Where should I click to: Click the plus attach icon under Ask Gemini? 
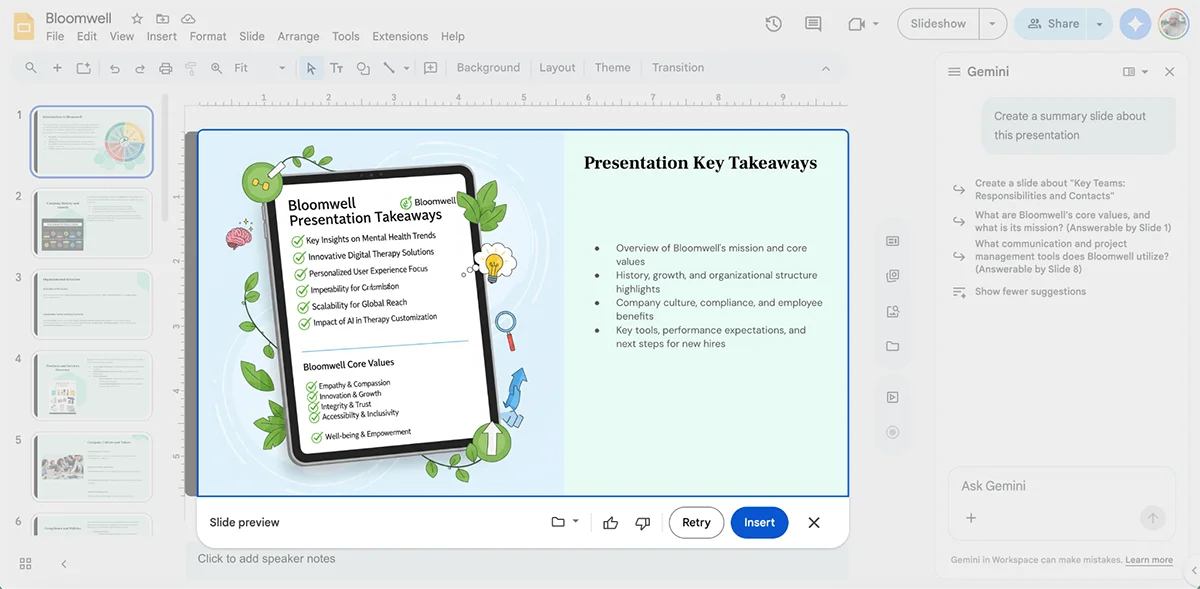pyautogui.click(x=970, y=518)
